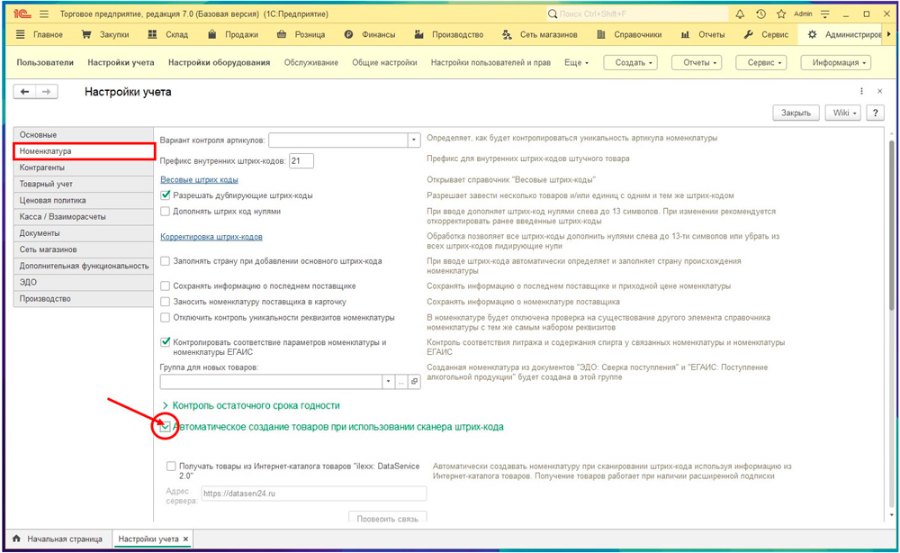
Task: Click the Адрес сервера input field
Action: 313,493
